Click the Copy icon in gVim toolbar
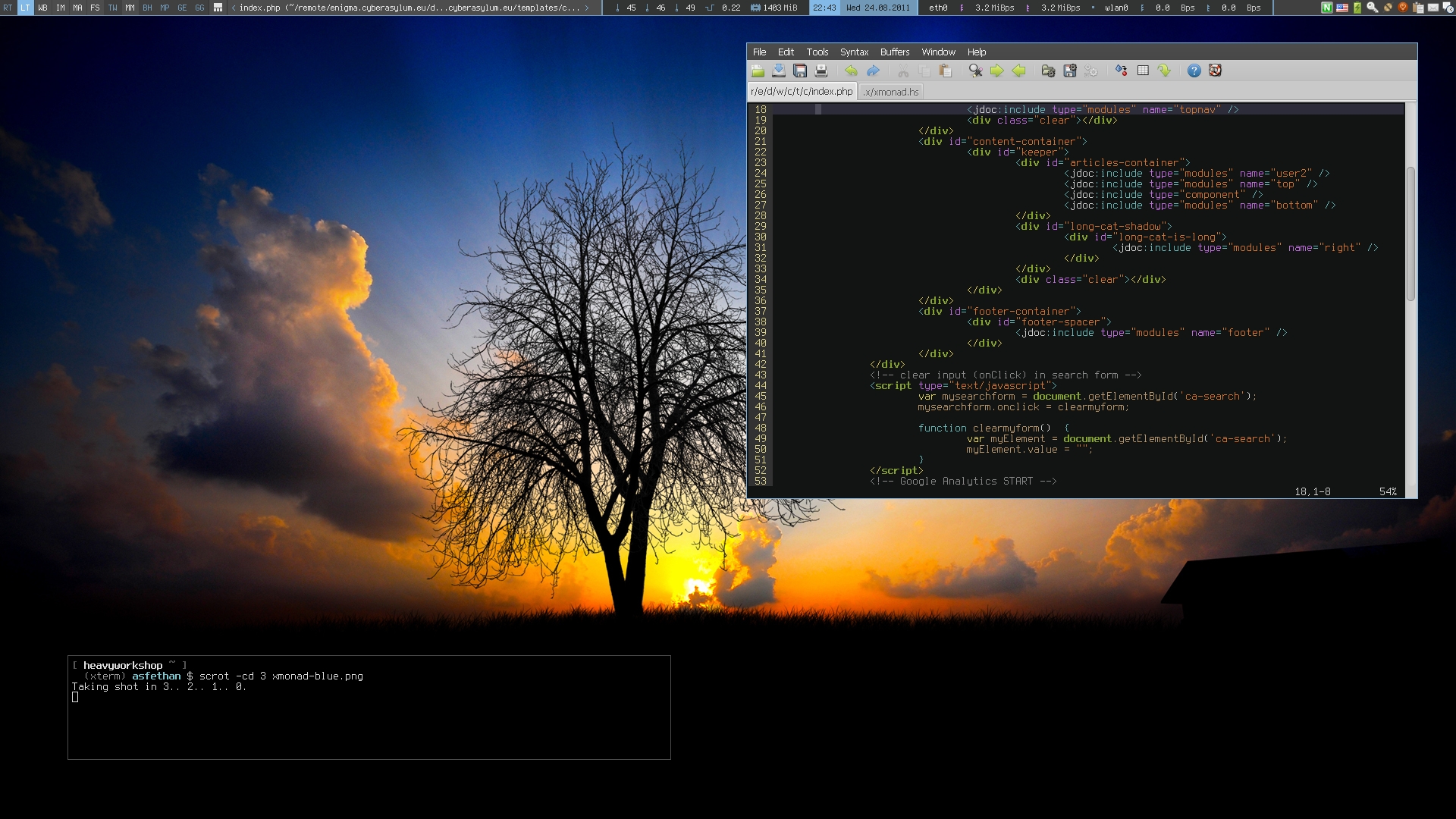Screen dimensions: 1456x819 pyautogui.click(x=924, y=71)
